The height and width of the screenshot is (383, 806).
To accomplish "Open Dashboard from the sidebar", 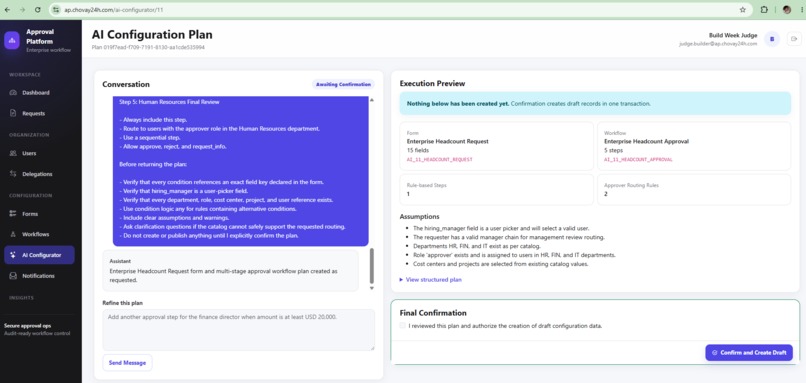I will (x=39, y=93).
